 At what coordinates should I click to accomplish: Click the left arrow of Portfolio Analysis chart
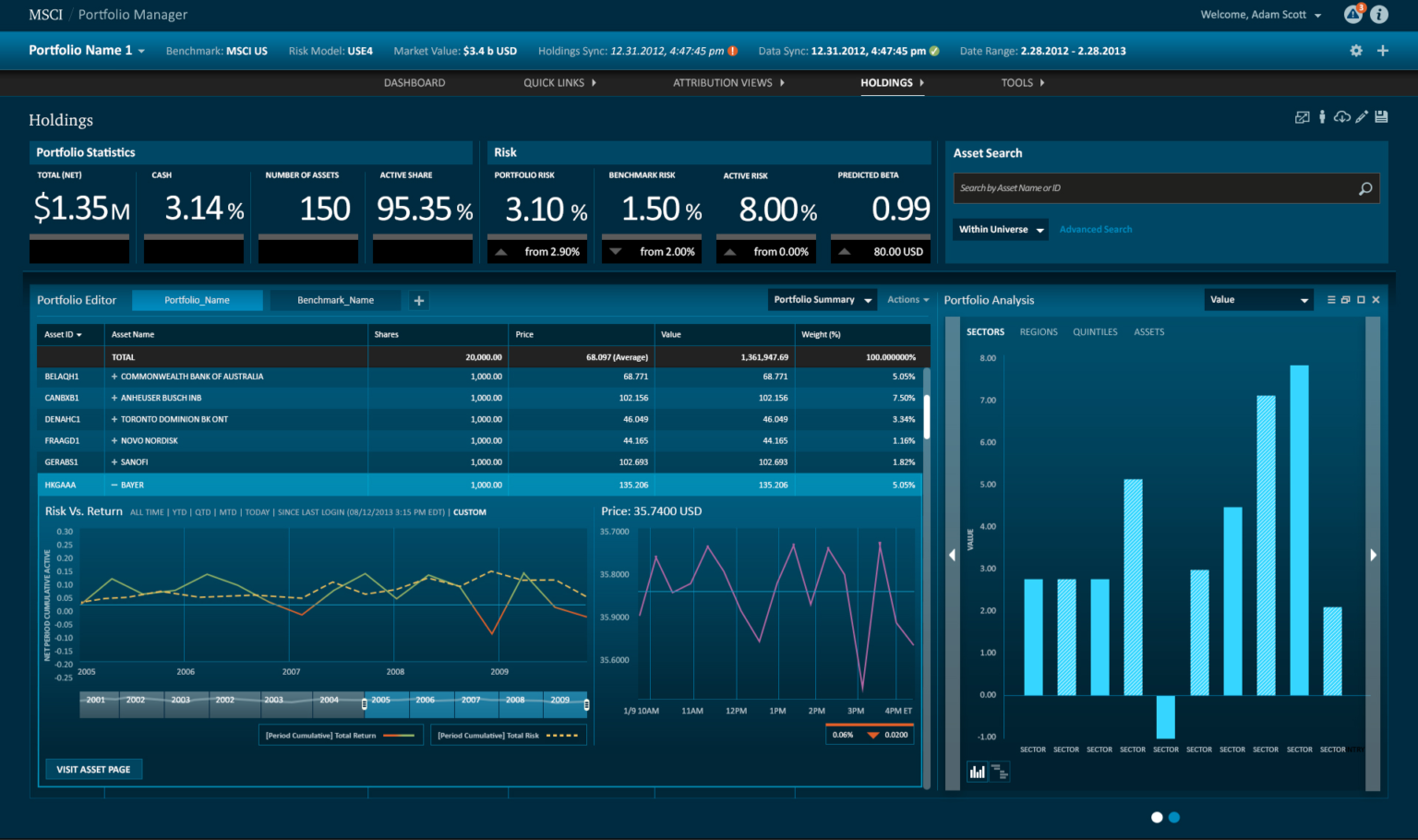pos(952,555)
